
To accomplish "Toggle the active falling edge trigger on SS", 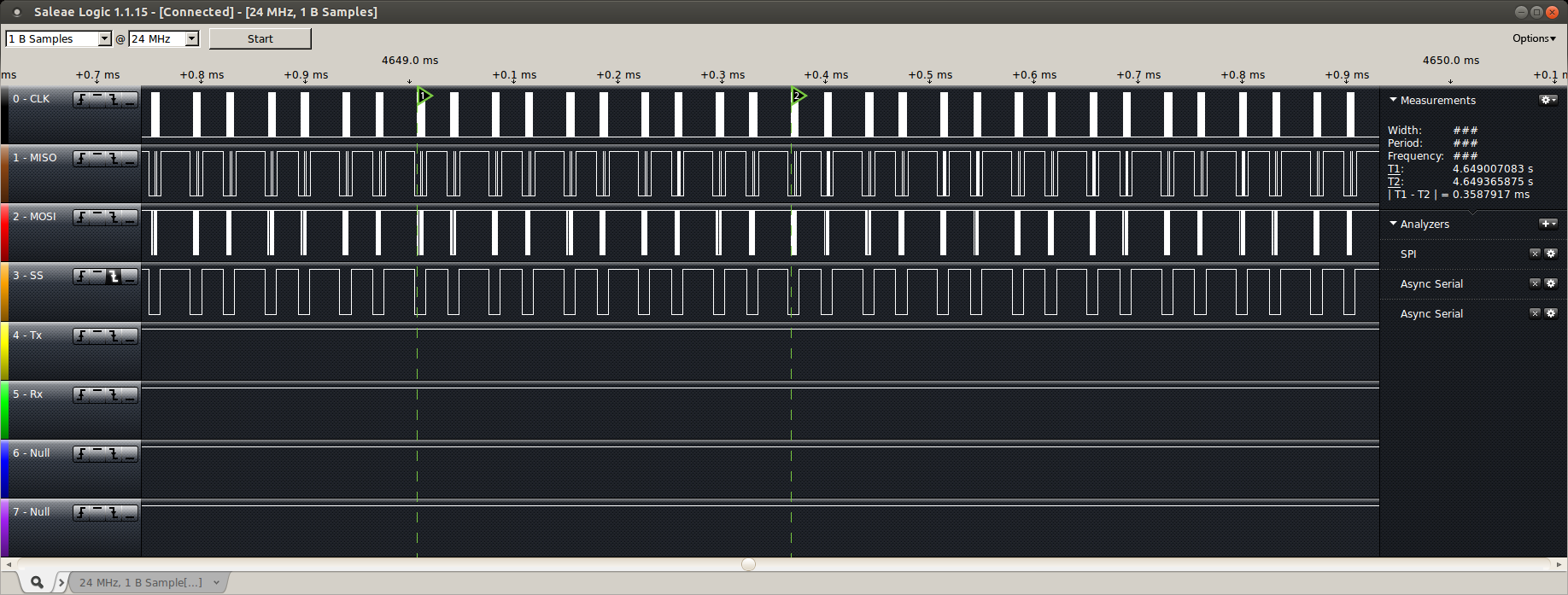I will point(114,277).
